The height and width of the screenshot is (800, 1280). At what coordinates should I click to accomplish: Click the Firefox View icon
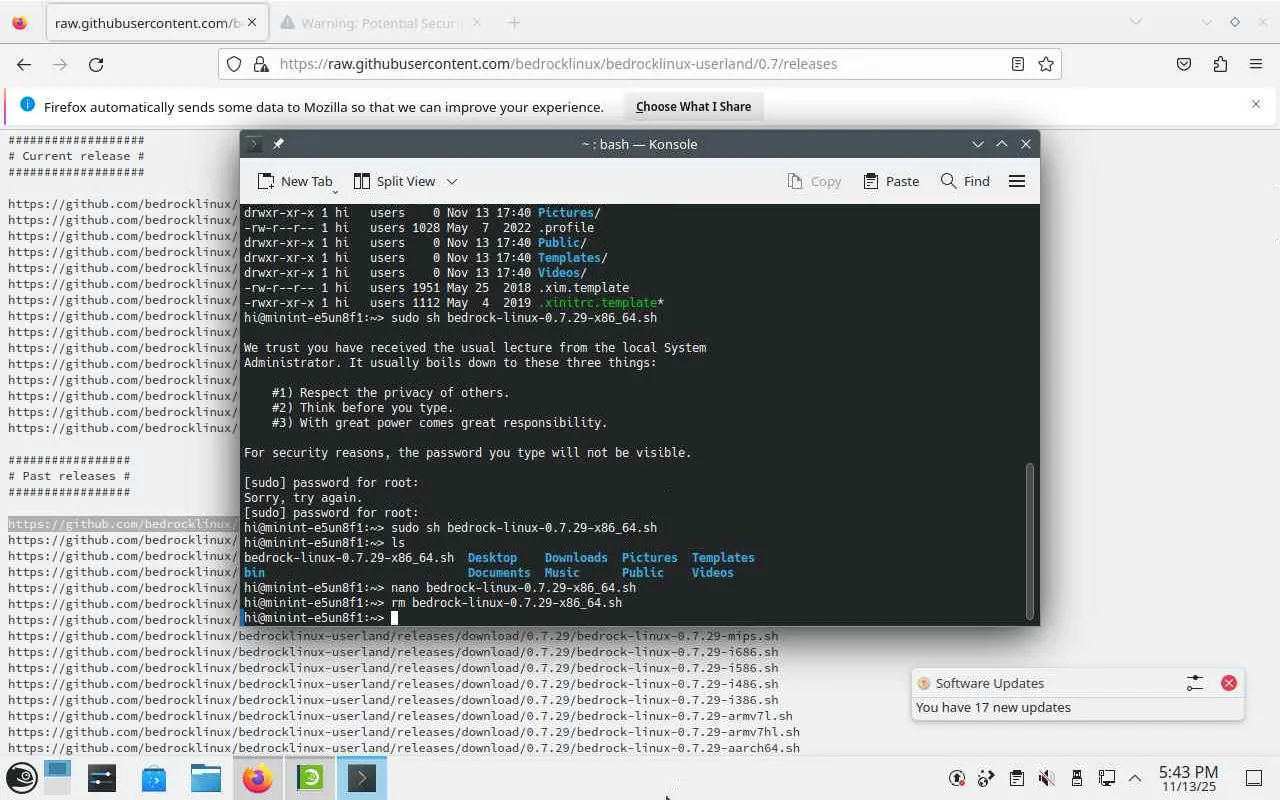pos(19,22)
